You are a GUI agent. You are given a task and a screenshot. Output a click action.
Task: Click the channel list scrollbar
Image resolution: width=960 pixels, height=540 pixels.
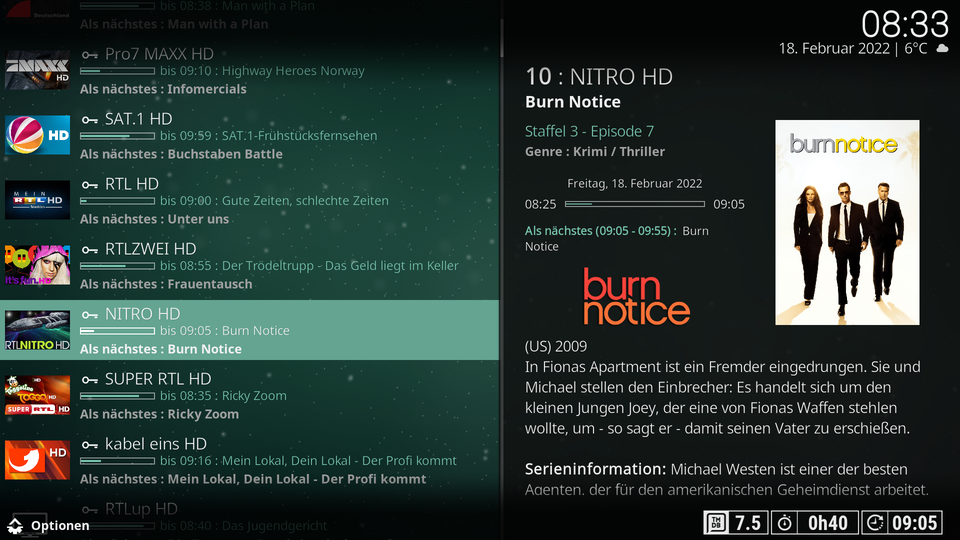[x=501, y=37]
